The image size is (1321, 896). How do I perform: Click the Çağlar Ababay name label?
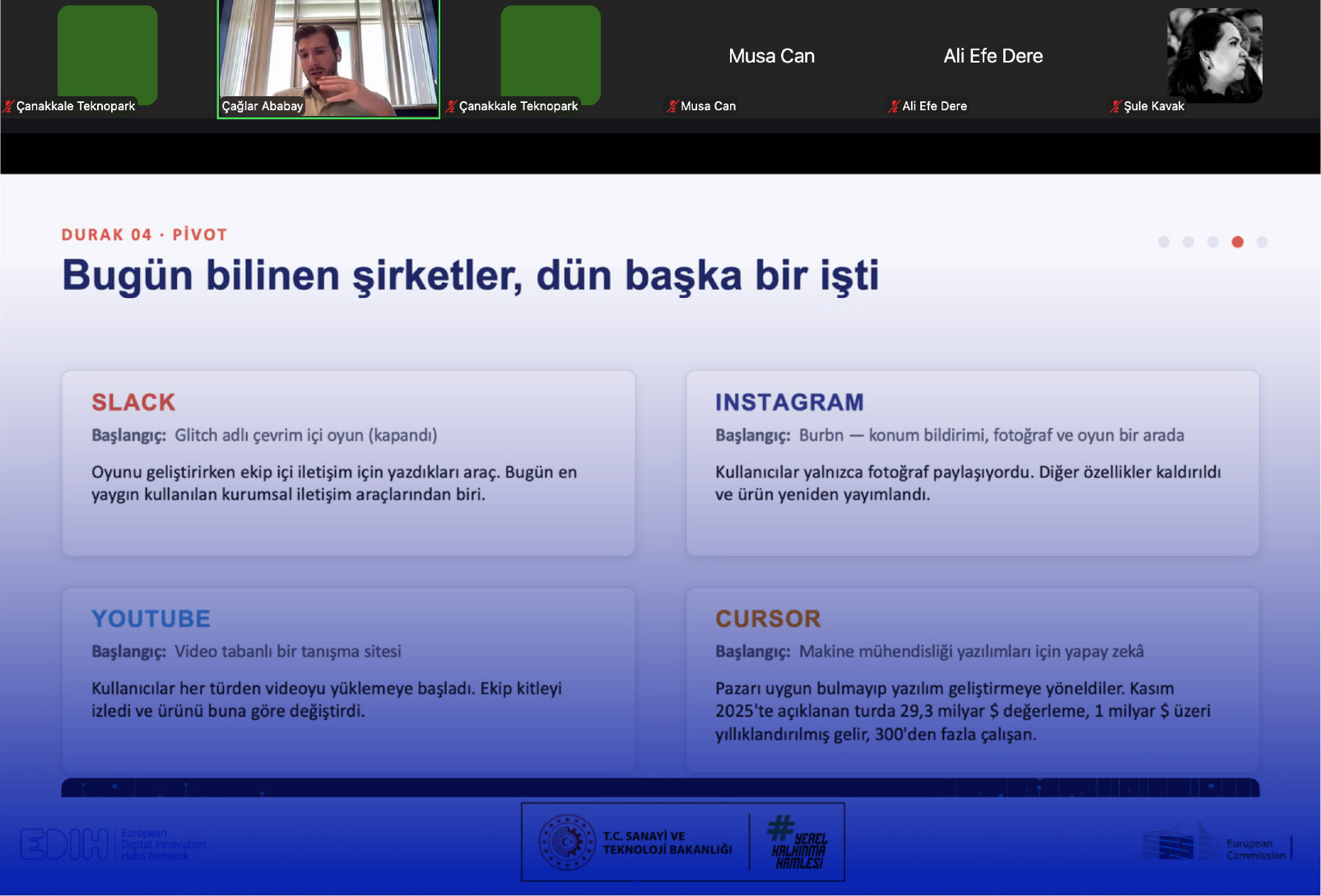click(263, 106)
